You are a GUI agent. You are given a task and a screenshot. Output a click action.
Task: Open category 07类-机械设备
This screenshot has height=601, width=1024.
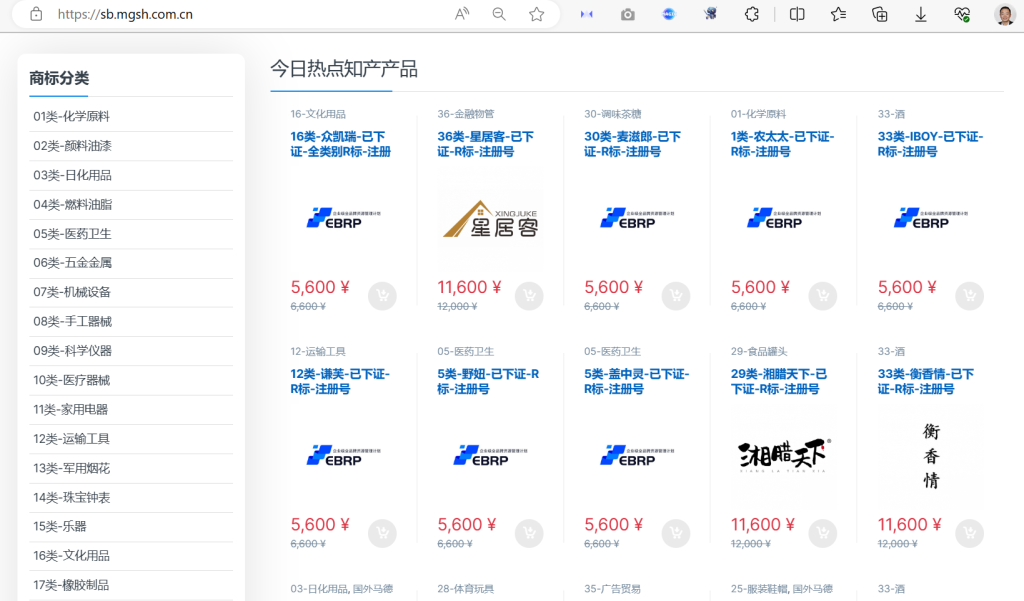72,292
